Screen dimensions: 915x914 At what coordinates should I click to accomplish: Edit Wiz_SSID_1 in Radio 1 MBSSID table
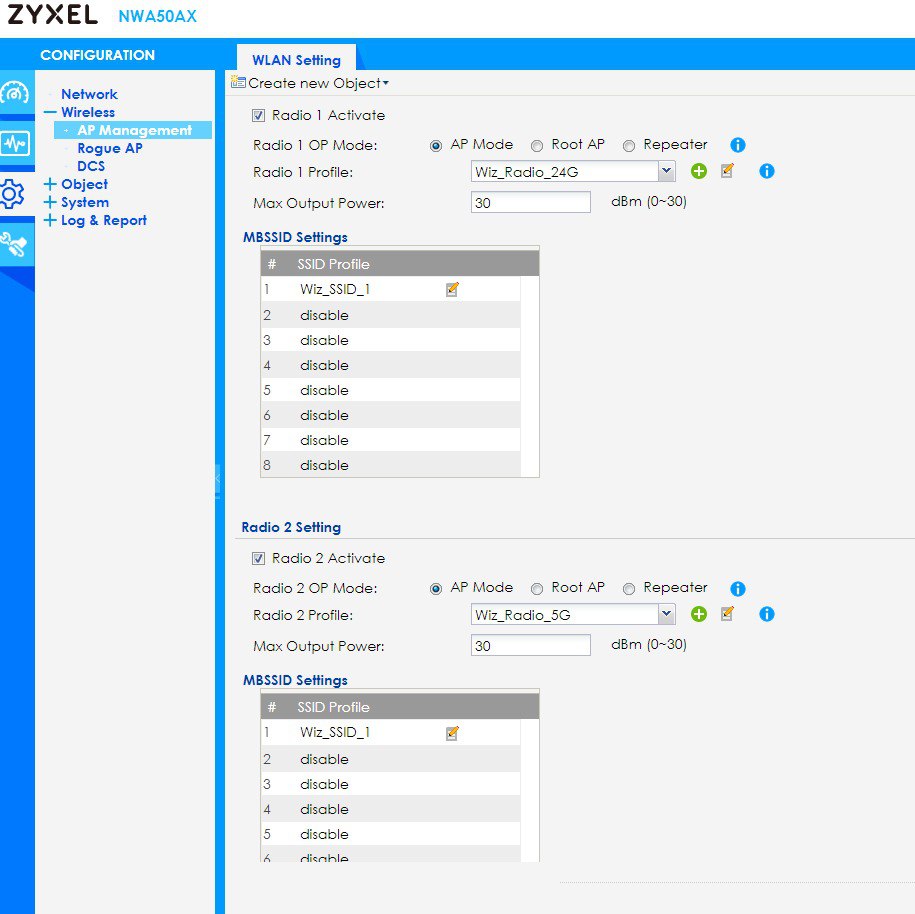452,289
